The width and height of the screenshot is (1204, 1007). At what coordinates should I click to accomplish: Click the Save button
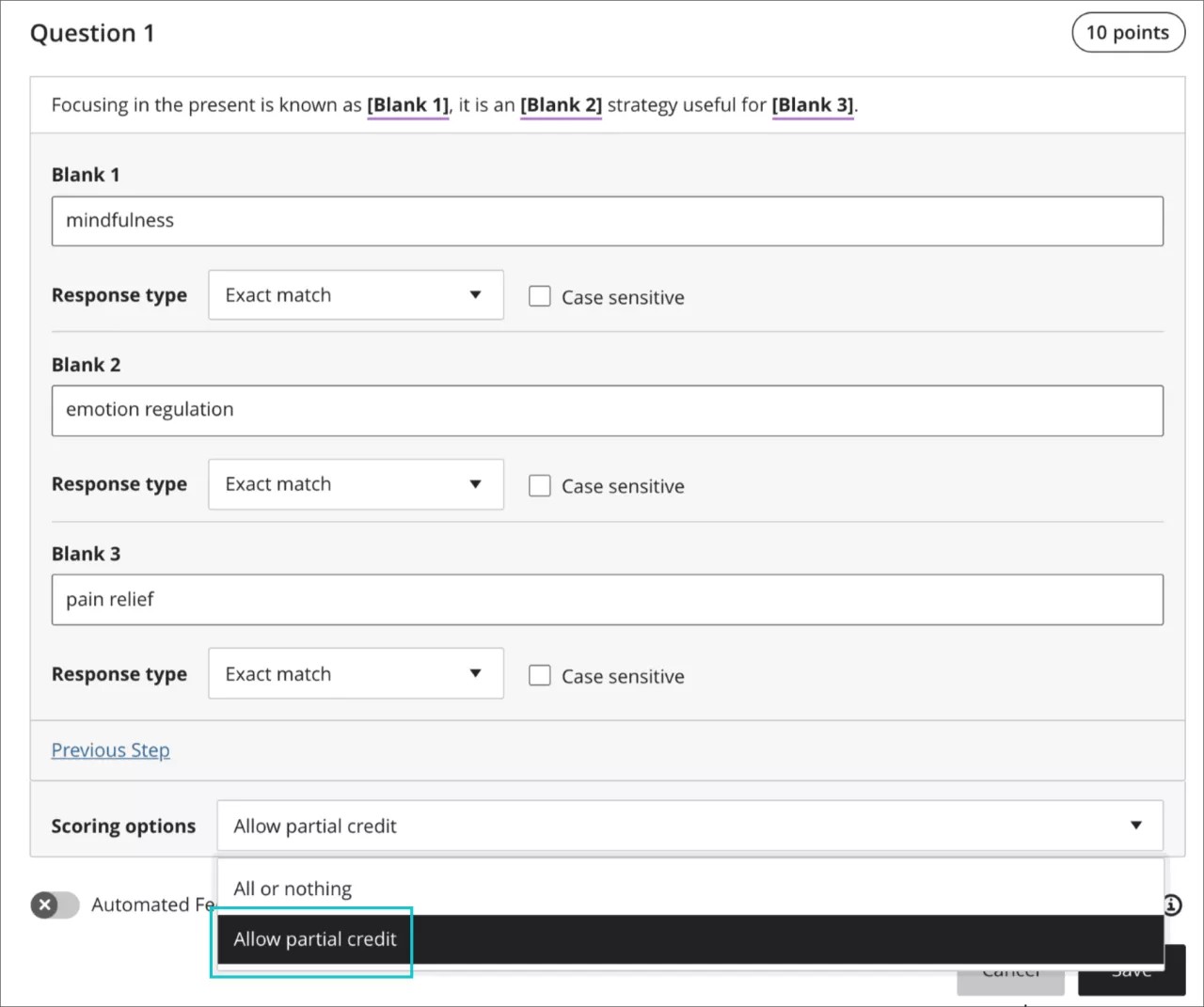coord(1130,971)
